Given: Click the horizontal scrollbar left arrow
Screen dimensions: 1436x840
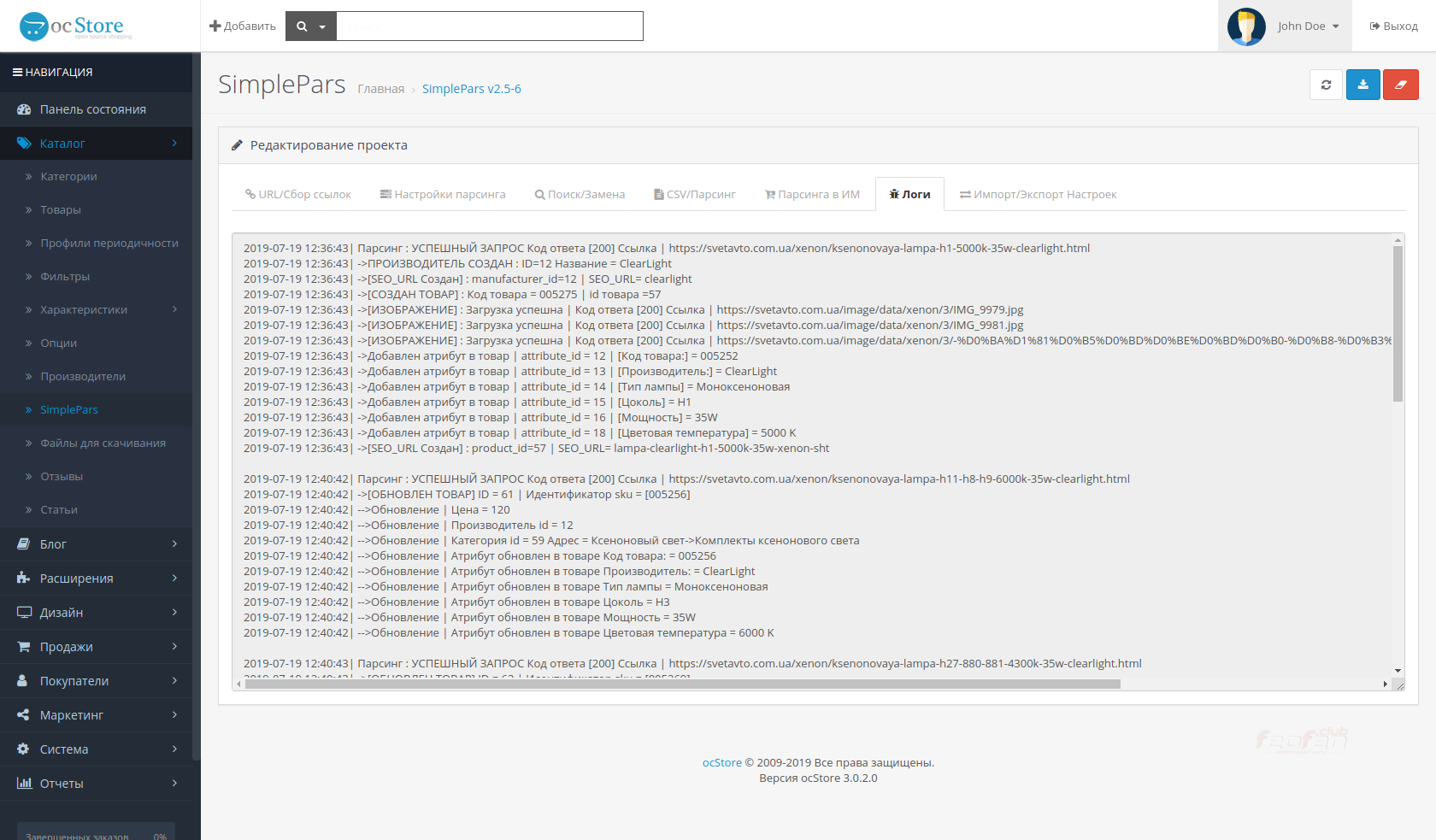Looking at the screenshot, I should pyautogui.click(x=238, y=684).
